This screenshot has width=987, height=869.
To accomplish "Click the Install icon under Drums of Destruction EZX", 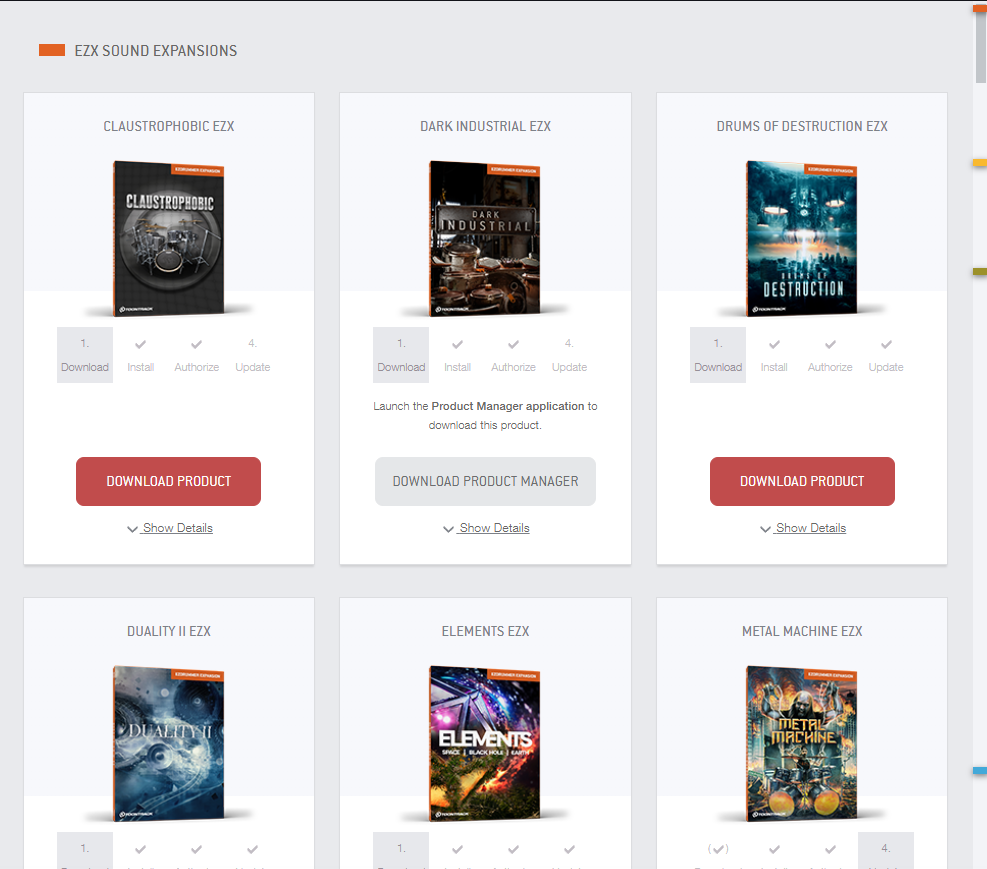I will (773, 345).
